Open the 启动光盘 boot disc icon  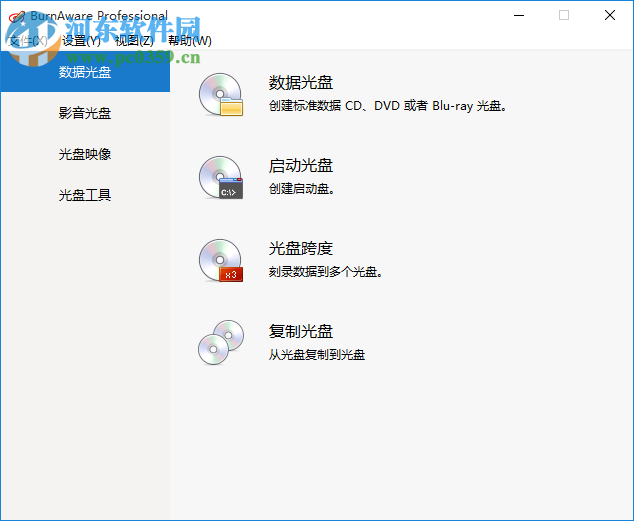(x=221, y=177)
